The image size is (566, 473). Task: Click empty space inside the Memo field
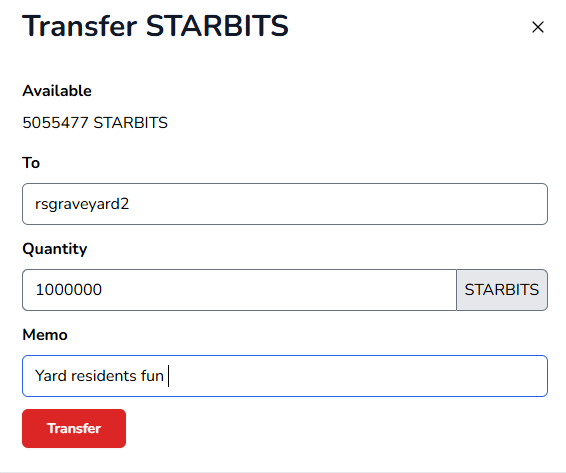[x=357, y=376]
